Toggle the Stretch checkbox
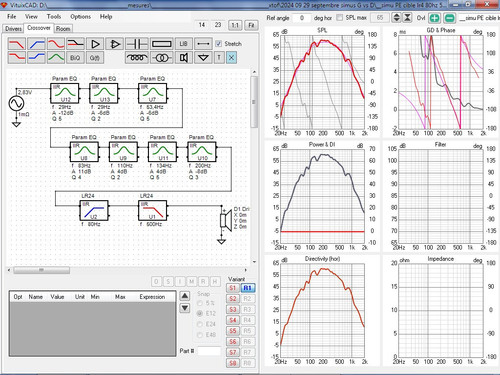 click(219, 44)
